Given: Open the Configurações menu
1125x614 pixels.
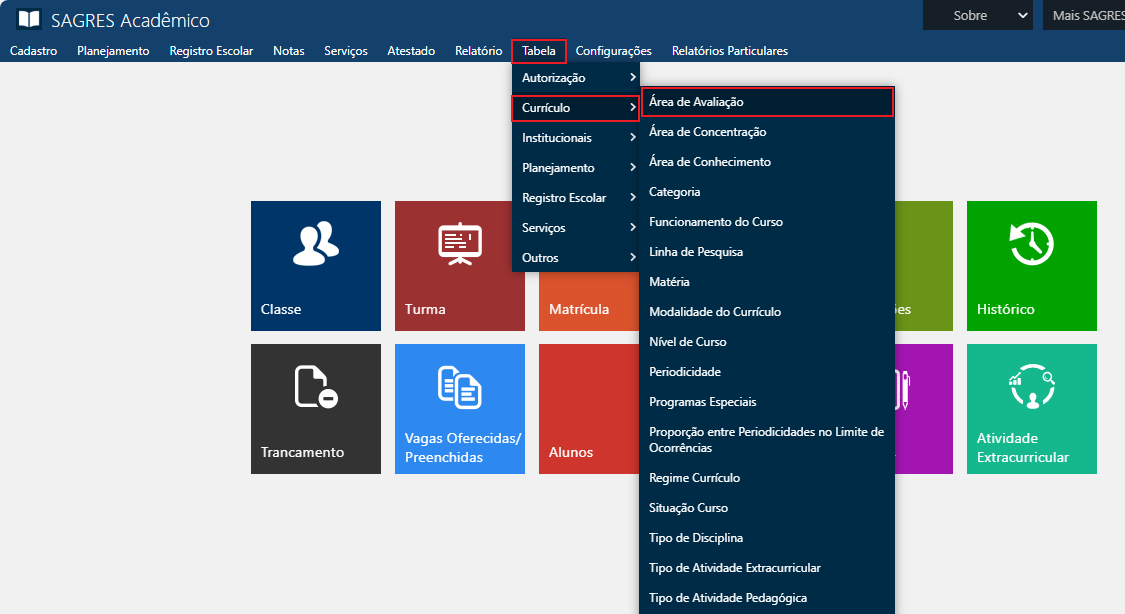Looking at the screenshot, I should 613,51.
